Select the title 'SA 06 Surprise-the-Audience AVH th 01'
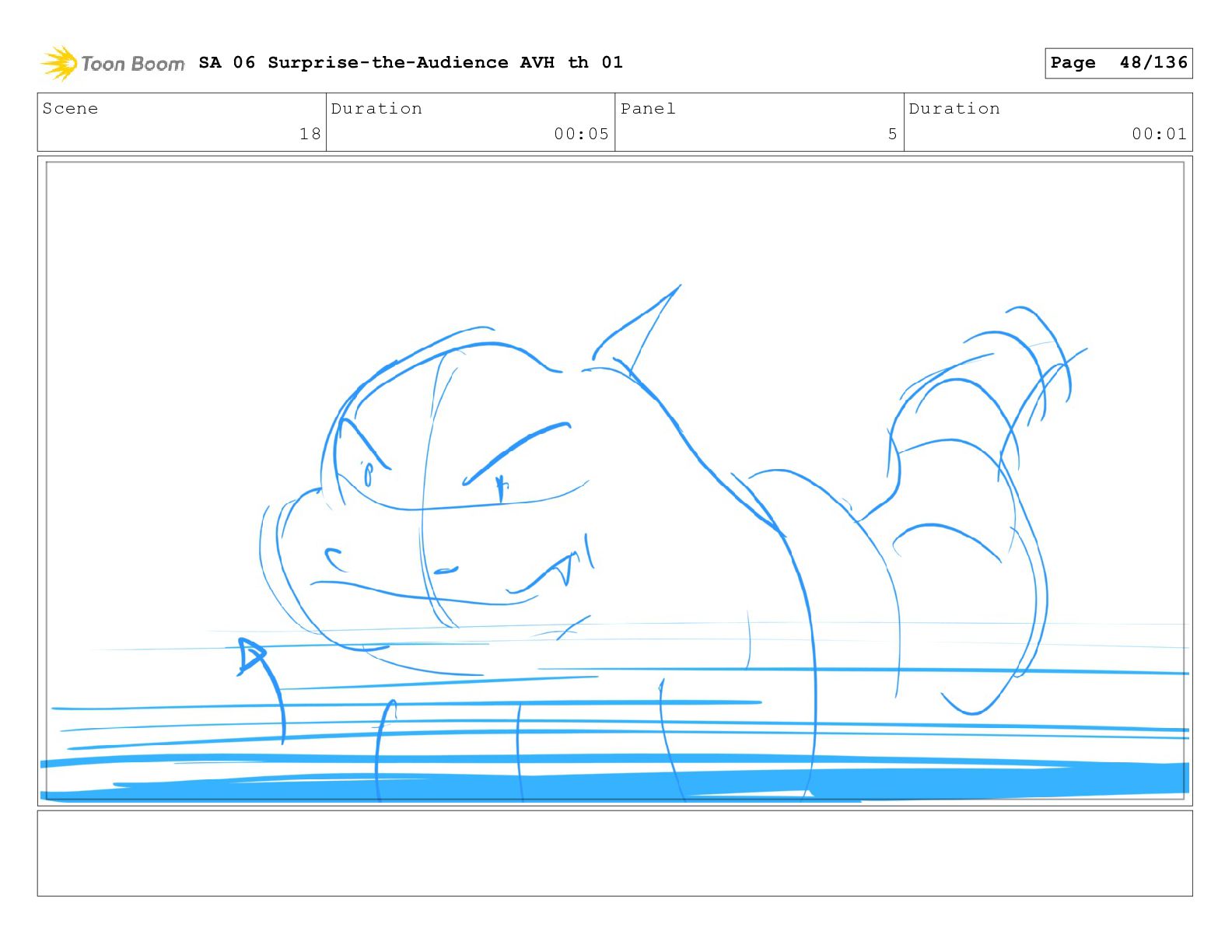This screenshot has height=952, width=1232. (411, 62)
